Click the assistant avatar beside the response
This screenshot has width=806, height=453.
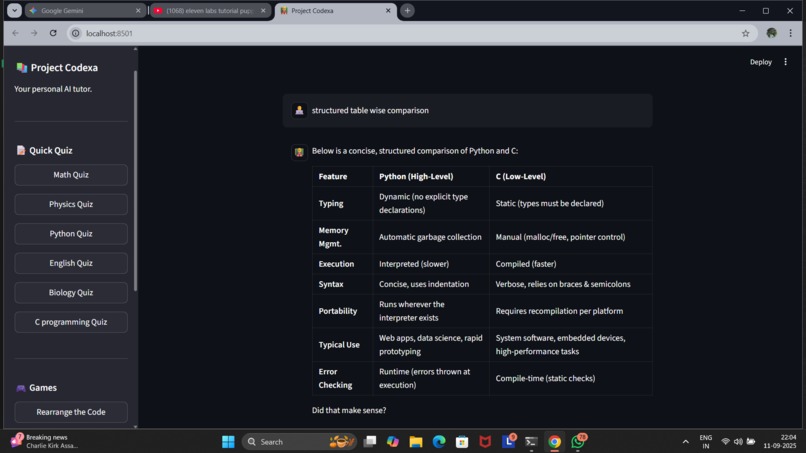[x=299, y=152]
